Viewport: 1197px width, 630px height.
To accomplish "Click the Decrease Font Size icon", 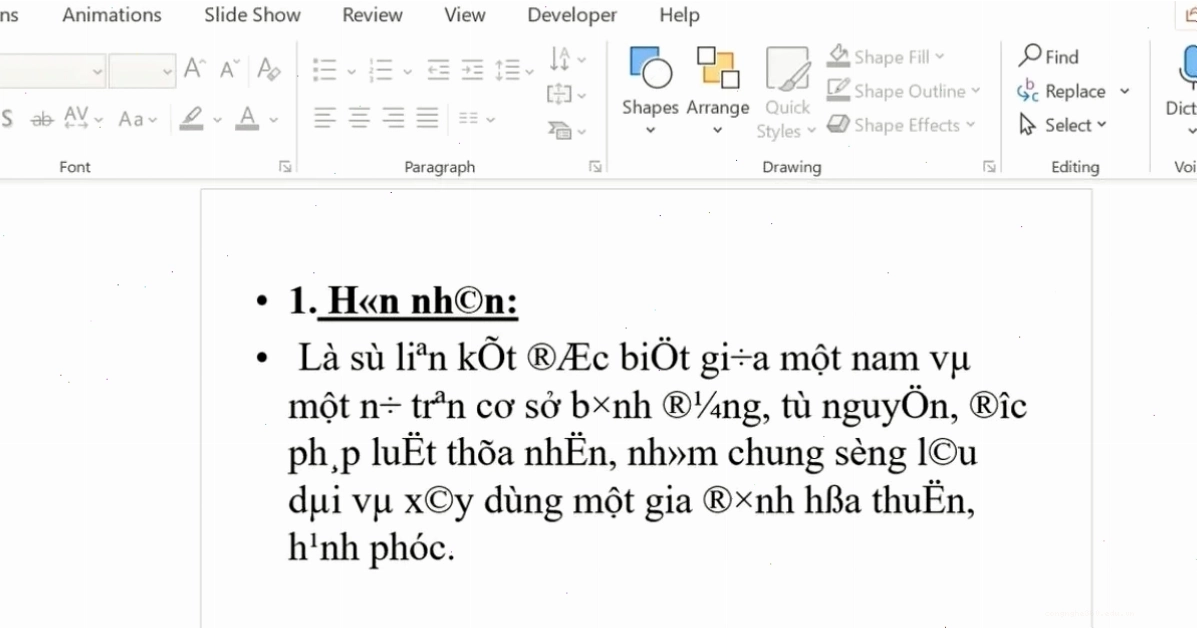I will point(229,69).
